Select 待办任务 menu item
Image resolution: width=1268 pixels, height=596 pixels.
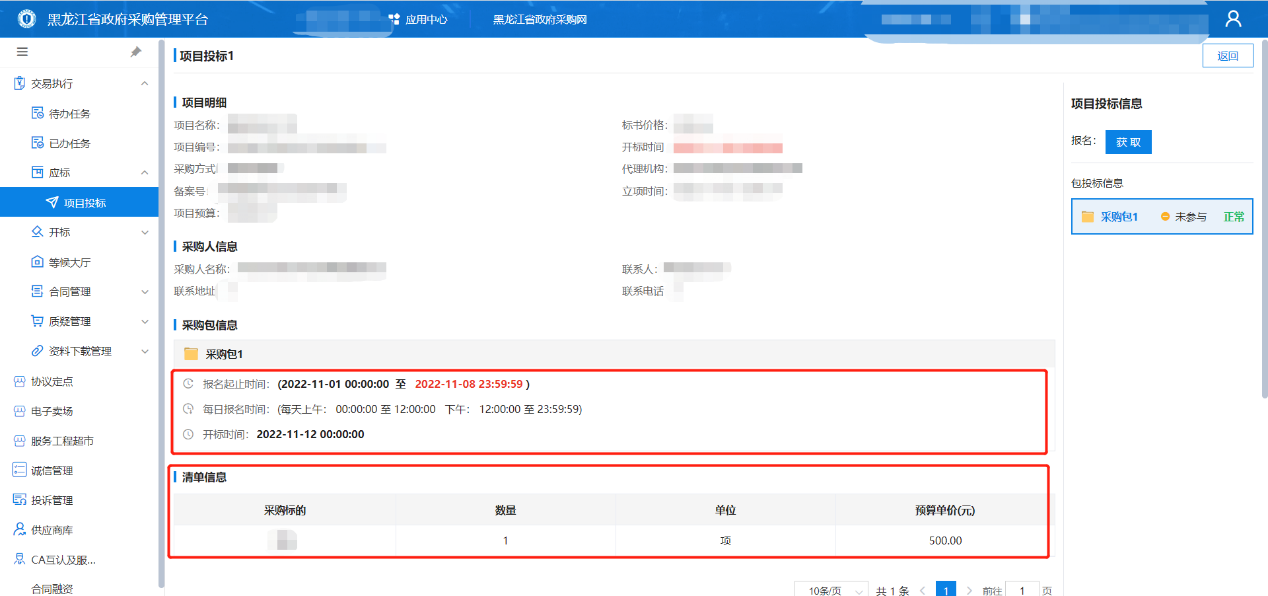pos(70,114)
